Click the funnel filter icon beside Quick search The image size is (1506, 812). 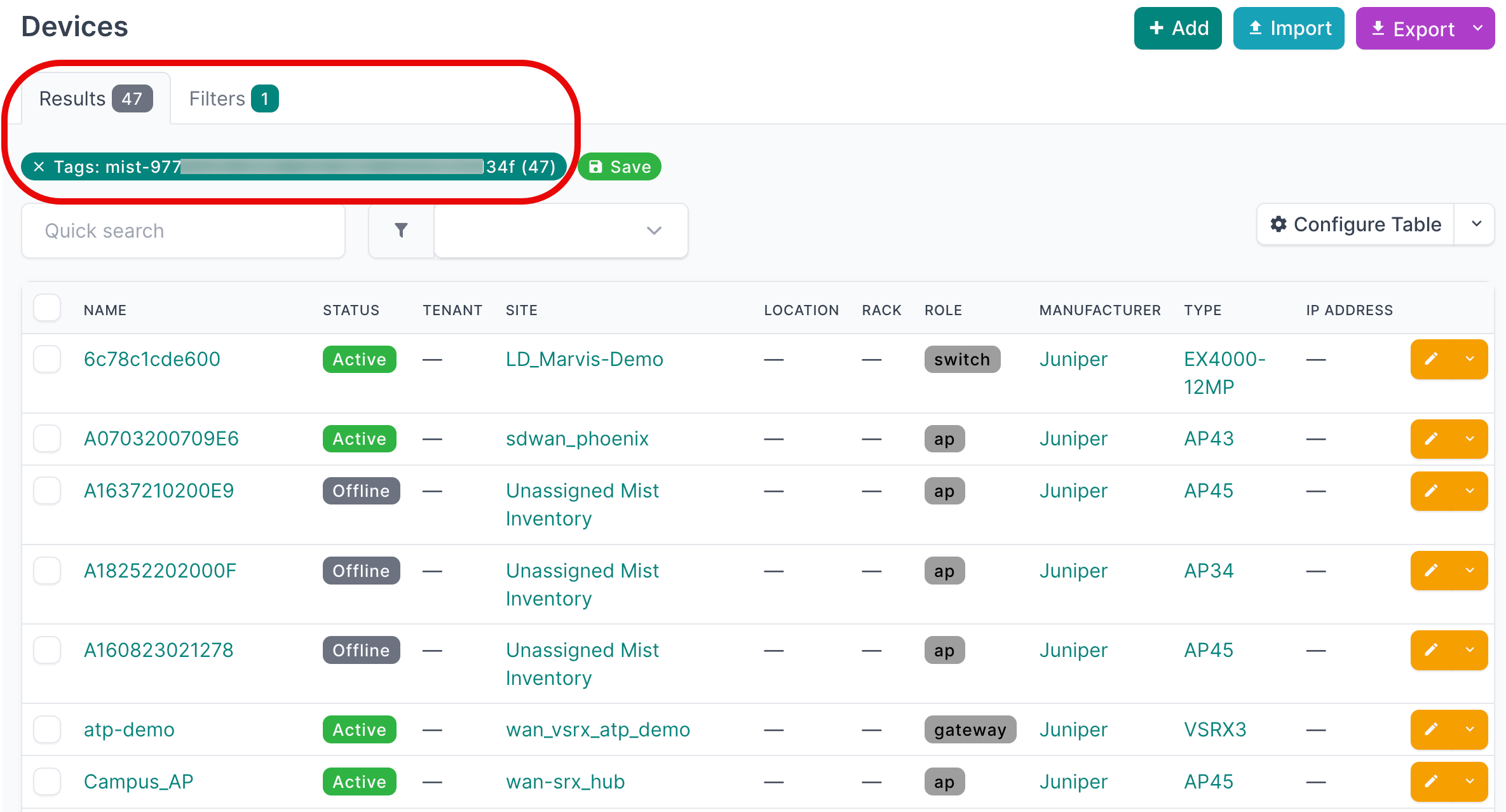[x=401, y=231]
